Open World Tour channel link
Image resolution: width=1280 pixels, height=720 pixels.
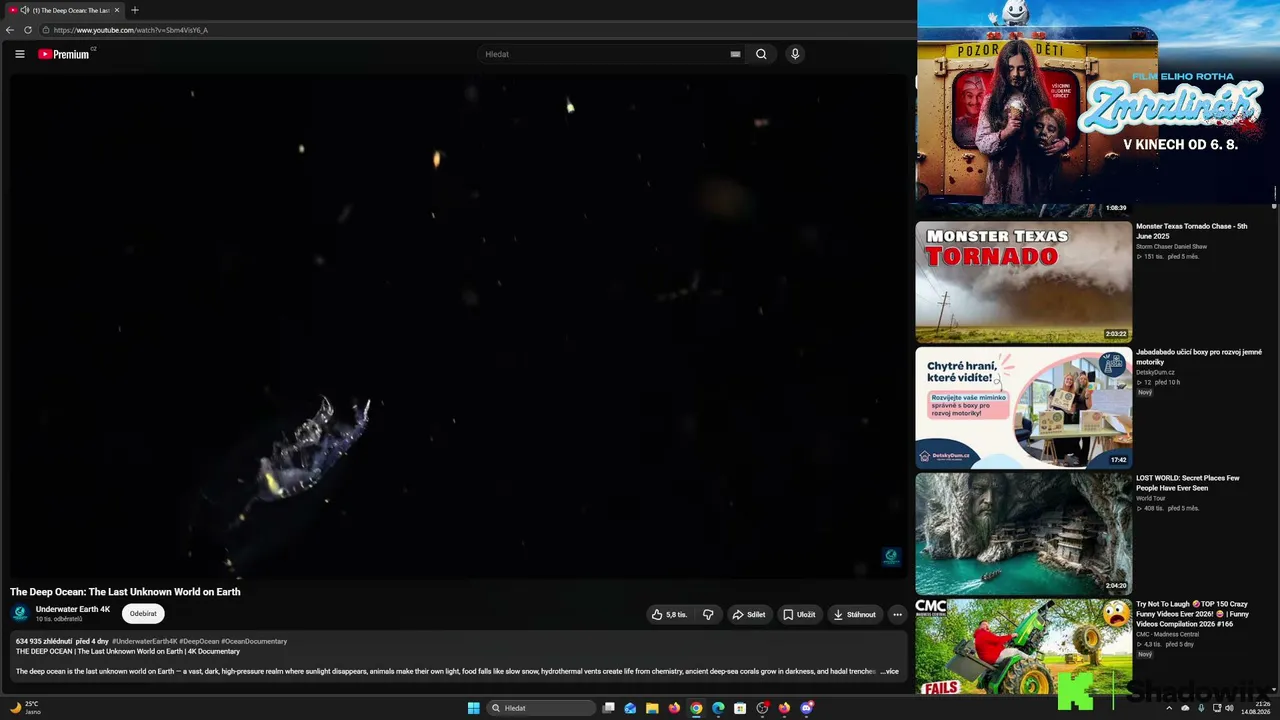click(x=1151, y=498)
